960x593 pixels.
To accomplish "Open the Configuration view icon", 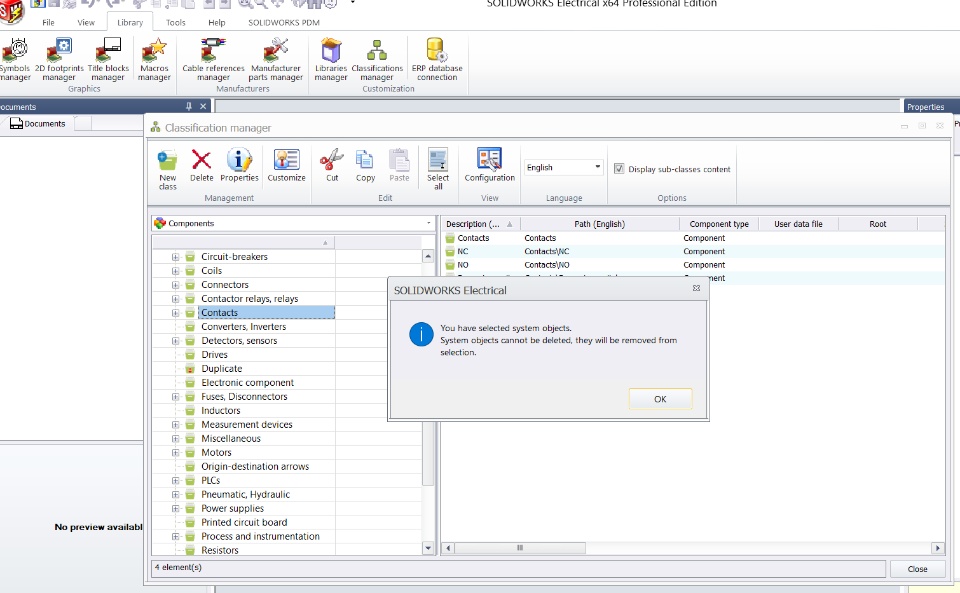I will 490,165.
